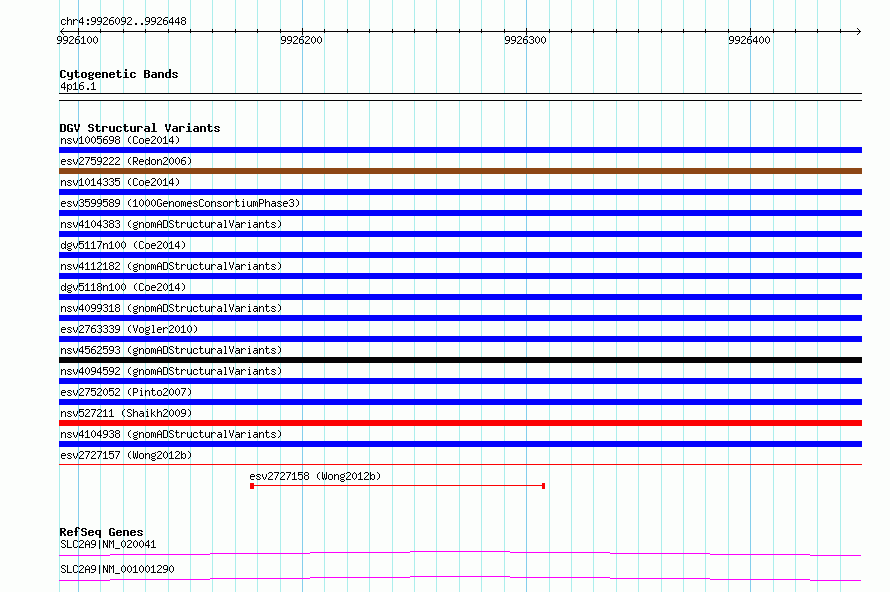Click the blue bar under nsv4104938
The width and height of the screenshot is (890, 592).
[x=460, y=444]
